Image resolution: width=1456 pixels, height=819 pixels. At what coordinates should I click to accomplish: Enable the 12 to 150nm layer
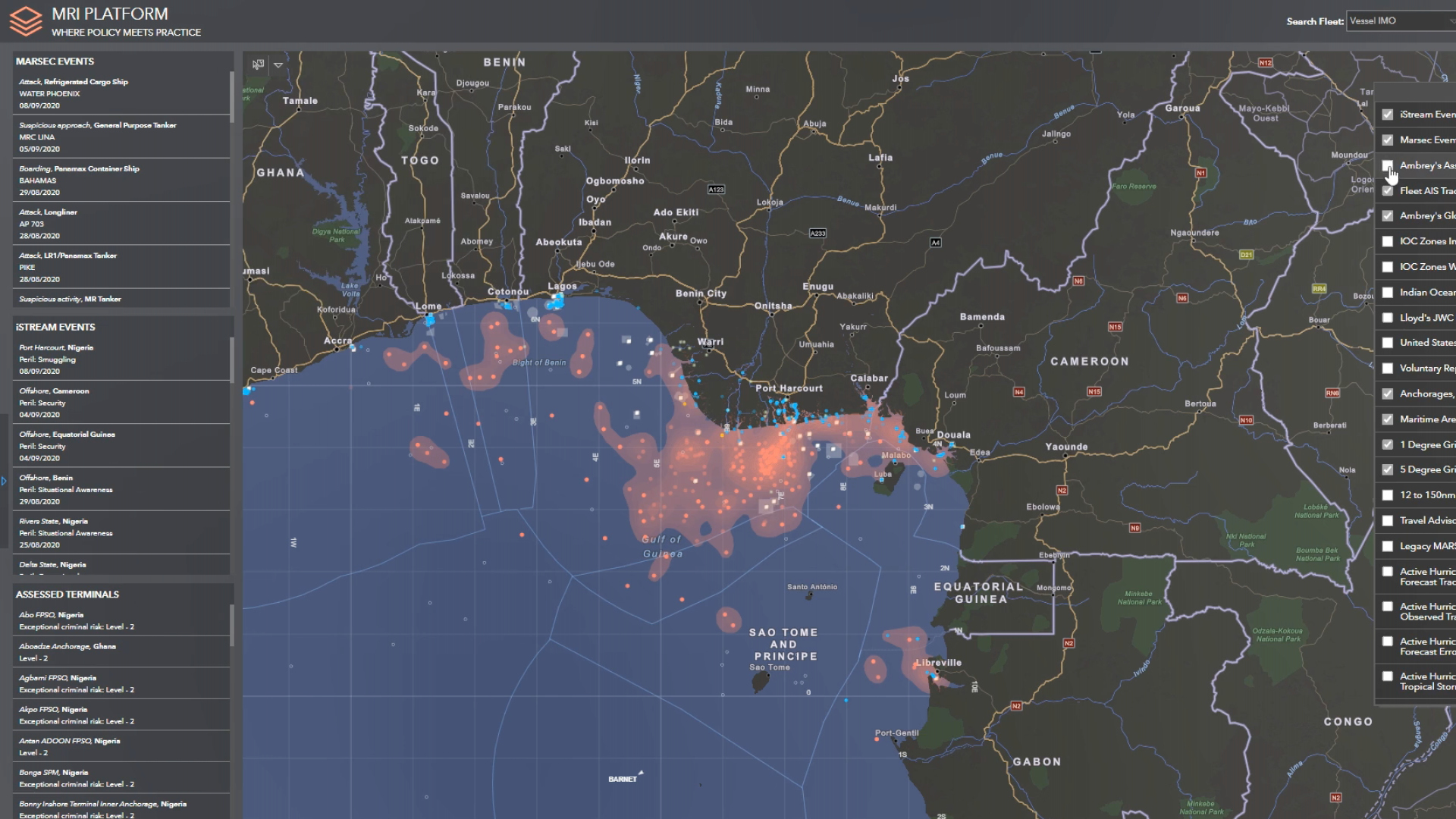click(x=1387, y=495)
